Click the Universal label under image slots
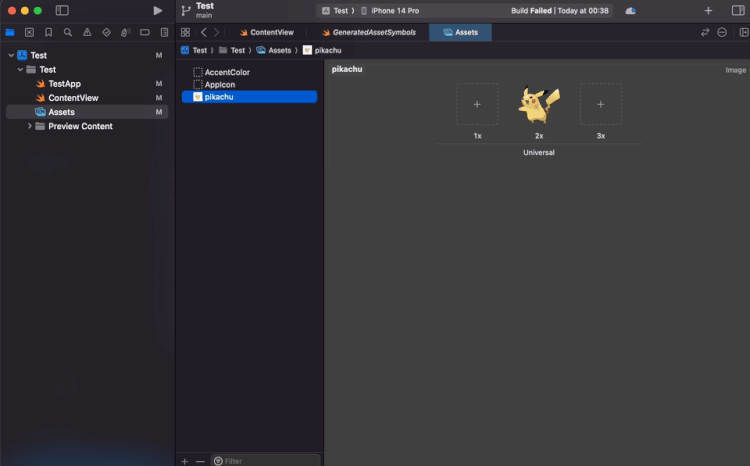The height and width of the screenshot is (466, 750). tap(539, 153)
